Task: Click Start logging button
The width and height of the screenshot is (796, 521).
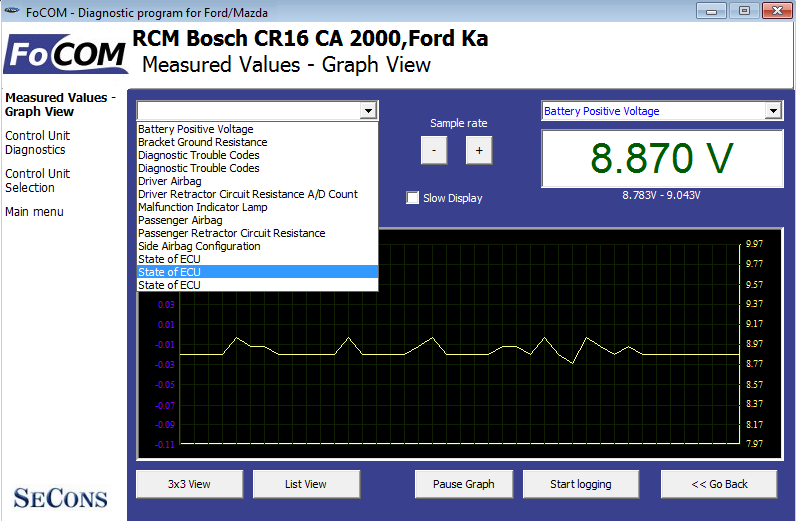Action: pyautogui.click(x=580, y=484)
